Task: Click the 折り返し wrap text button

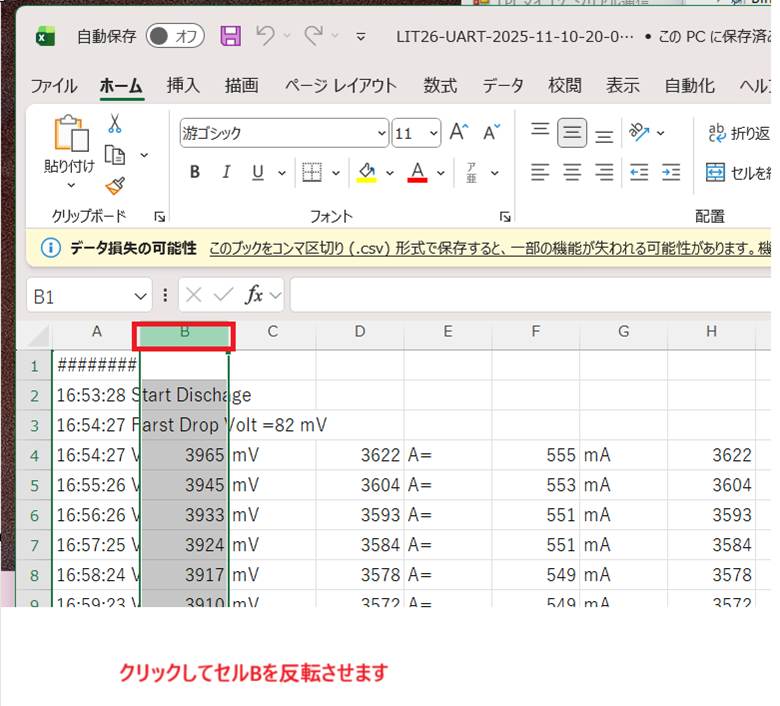Action: click(738, 133)
